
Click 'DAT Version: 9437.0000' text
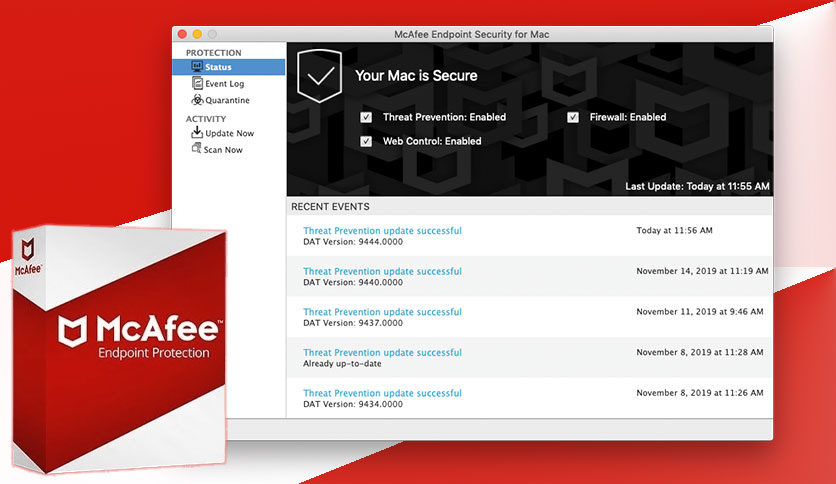click(x=353, y=323)
